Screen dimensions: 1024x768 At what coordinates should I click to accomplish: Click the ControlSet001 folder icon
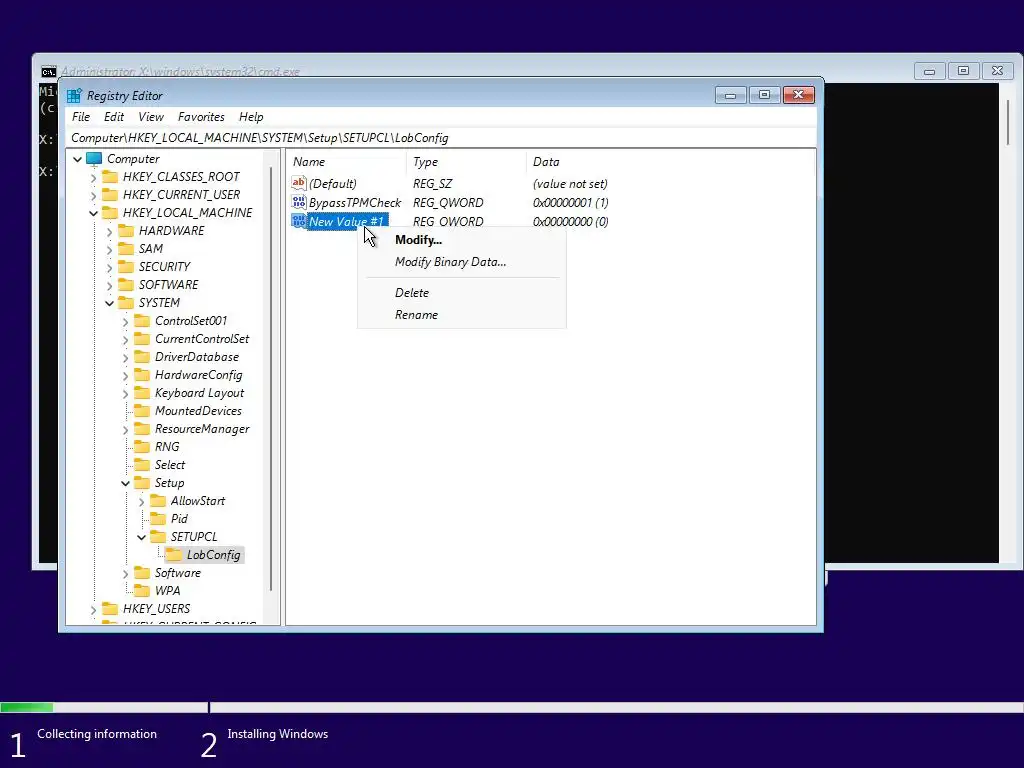point(142,321)
